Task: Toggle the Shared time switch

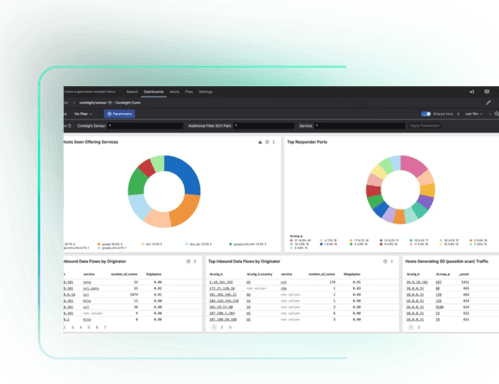Action: (x=426, y=114)
